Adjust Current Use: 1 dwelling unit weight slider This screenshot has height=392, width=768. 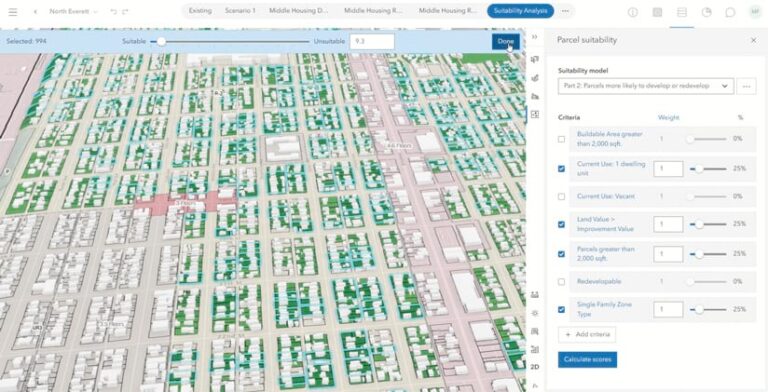pyautogui.click(x=708, y=169)
